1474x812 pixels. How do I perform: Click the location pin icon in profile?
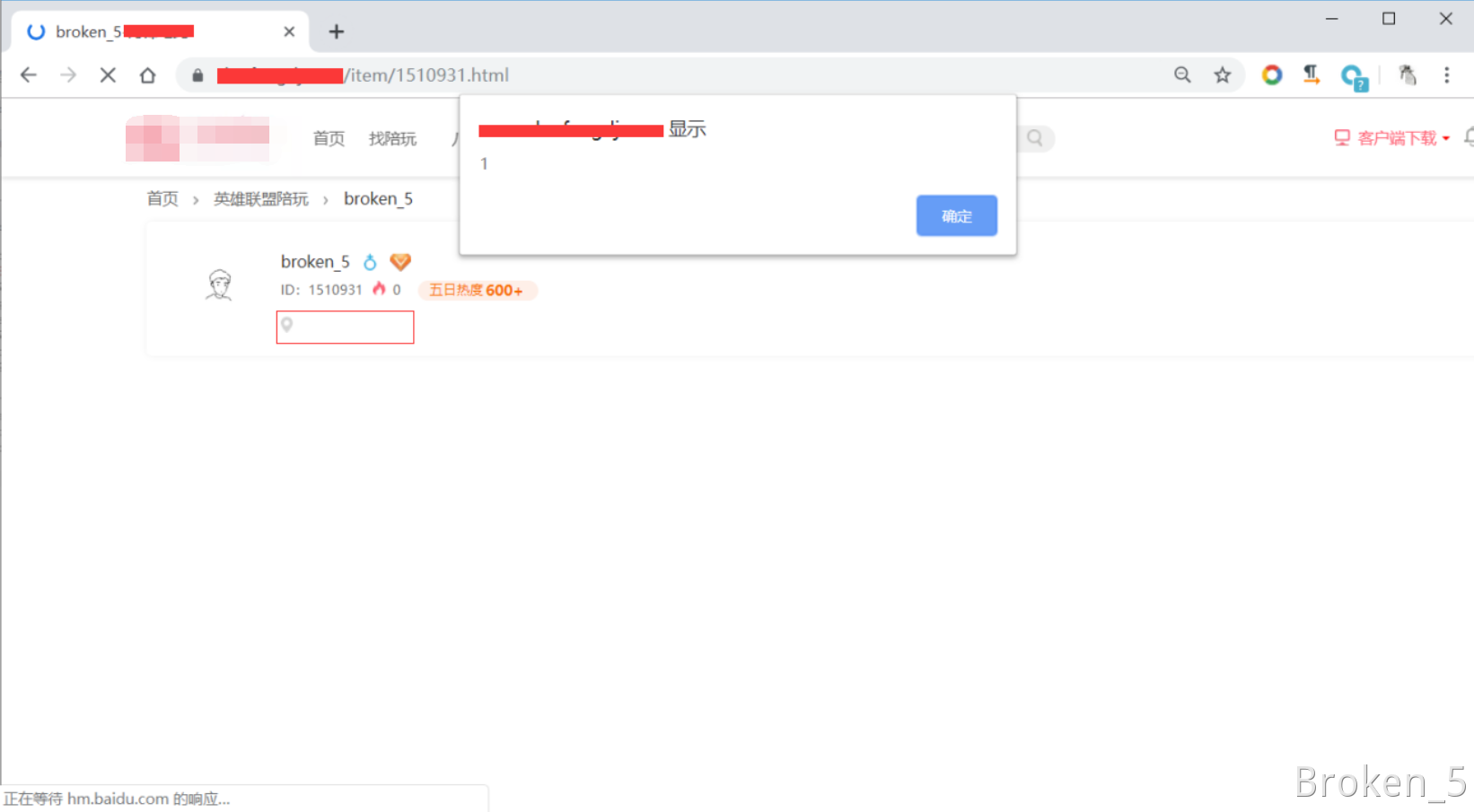(x=287, y=325)
